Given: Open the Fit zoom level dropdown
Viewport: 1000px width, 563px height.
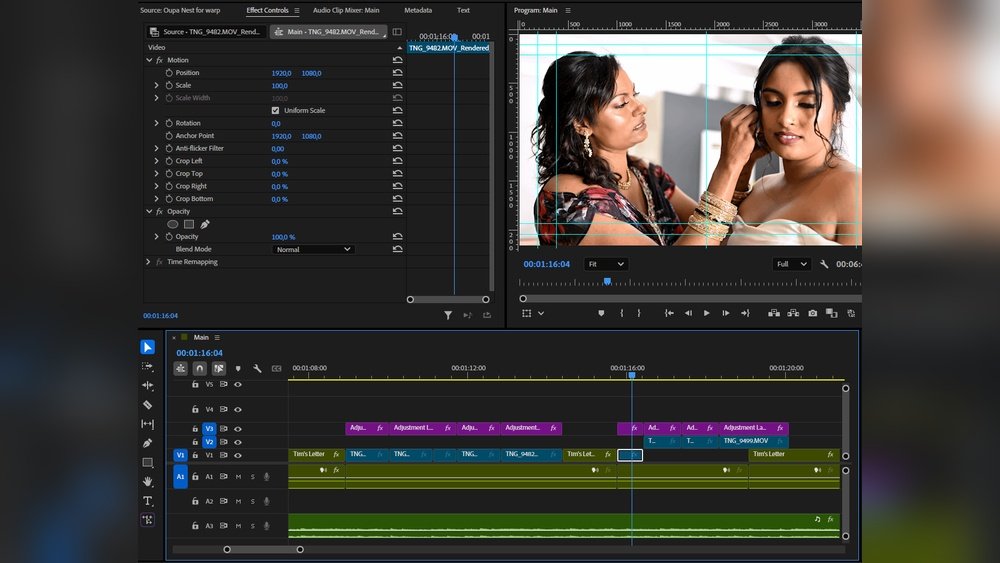Looking at the screenshot, I should 606,264.
